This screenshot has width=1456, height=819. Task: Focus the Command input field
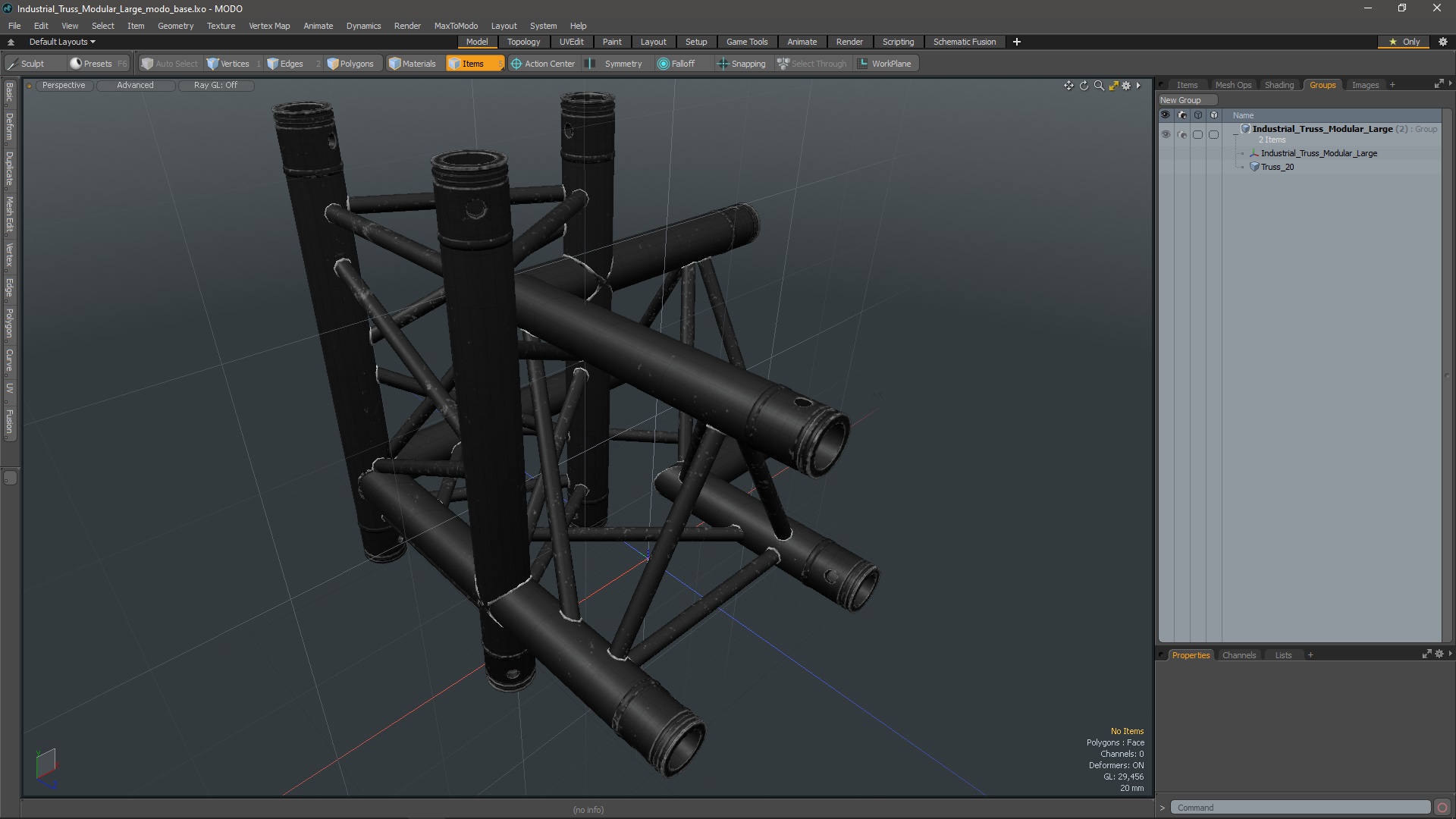[1300, 808]
